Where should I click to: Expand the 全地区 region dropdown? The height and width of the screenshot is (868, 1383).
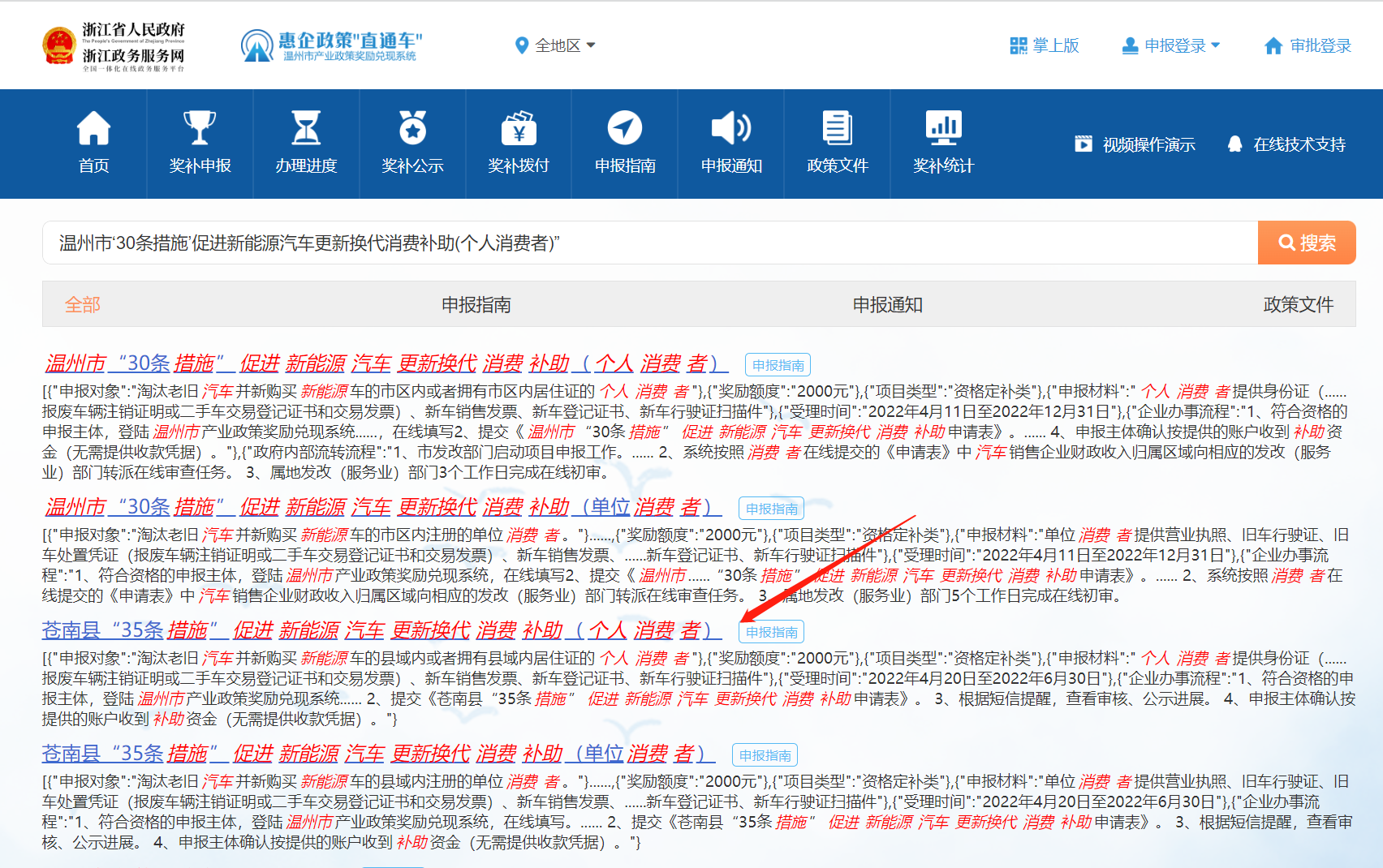557,45
